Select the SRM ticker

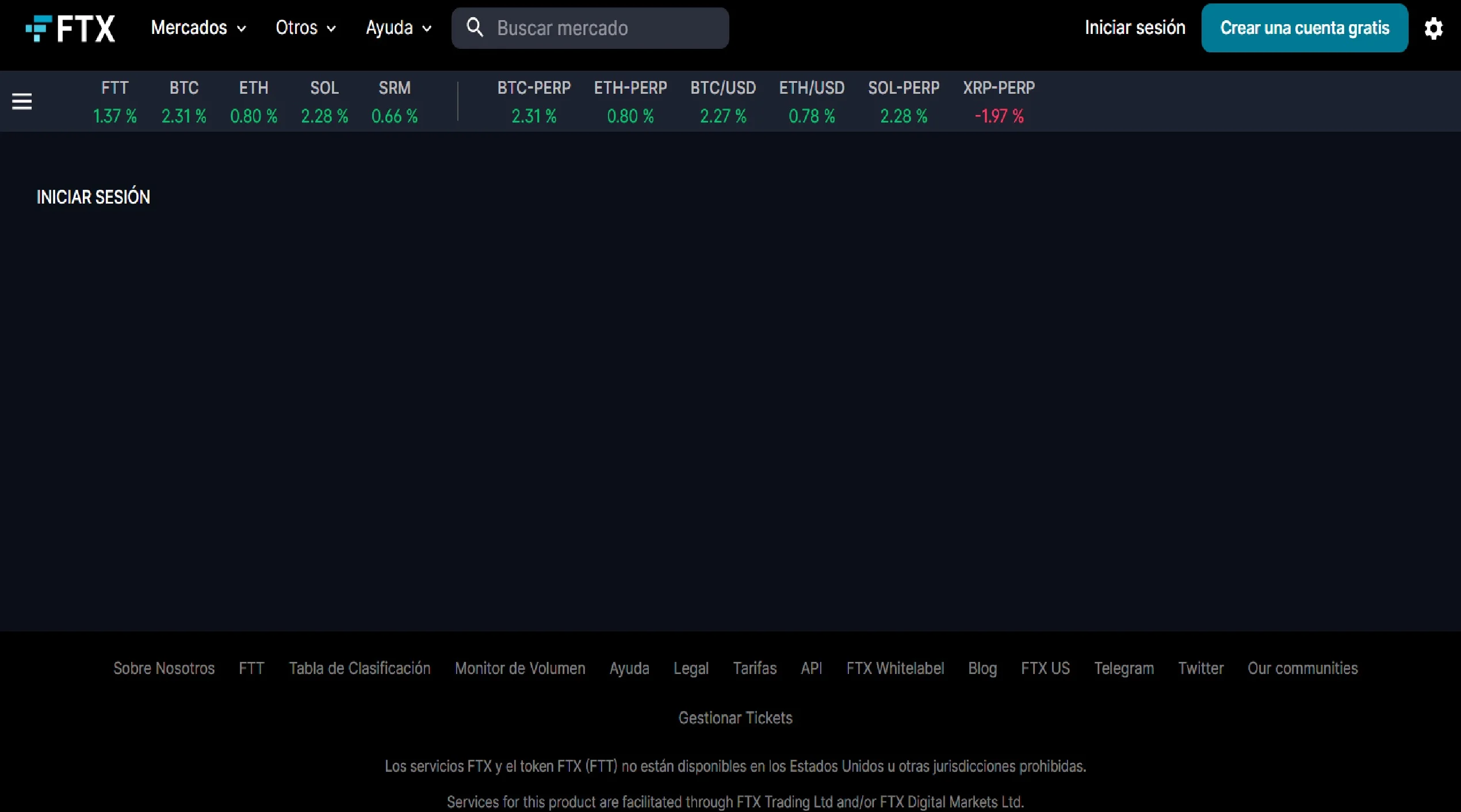click(395, 102)
